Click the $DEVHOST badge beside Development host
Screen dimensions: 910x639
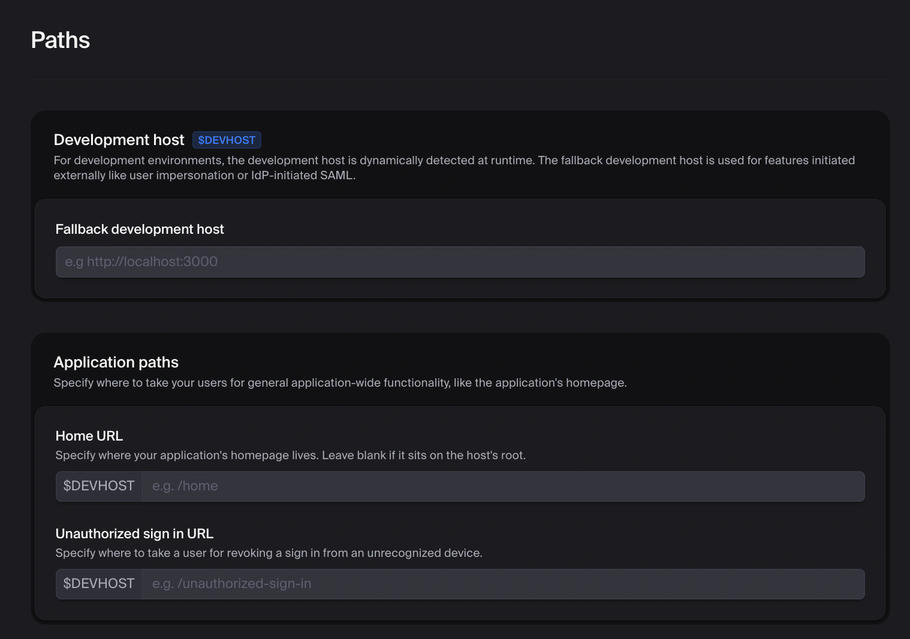(x=227, y=140)
